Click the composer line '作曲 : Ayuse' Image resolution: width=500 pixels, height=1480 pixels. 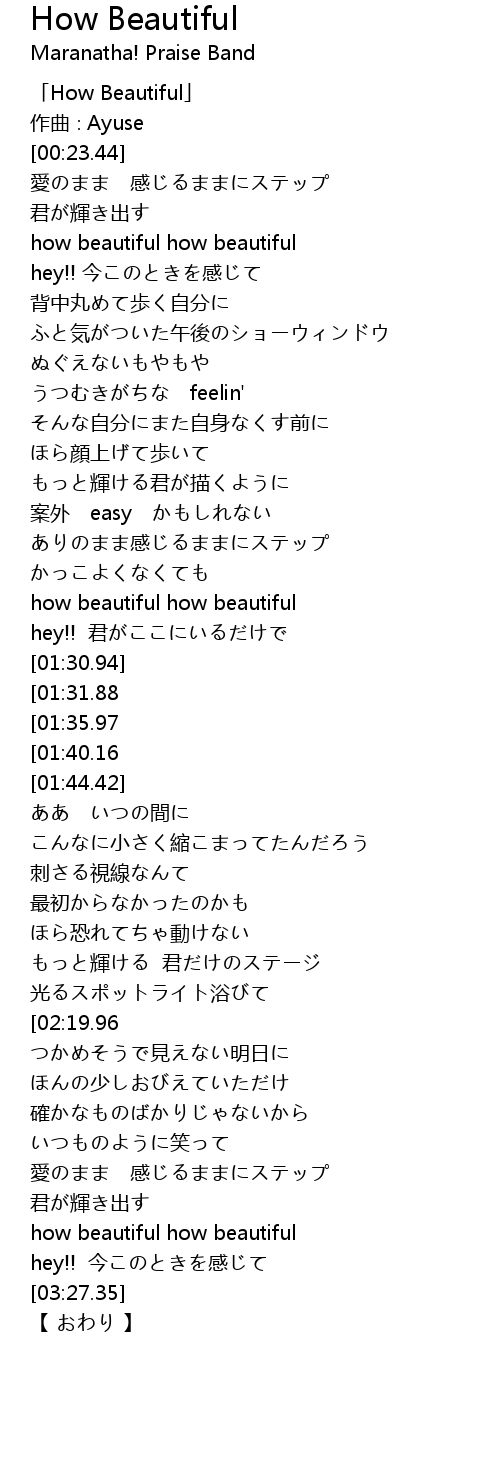87,123
